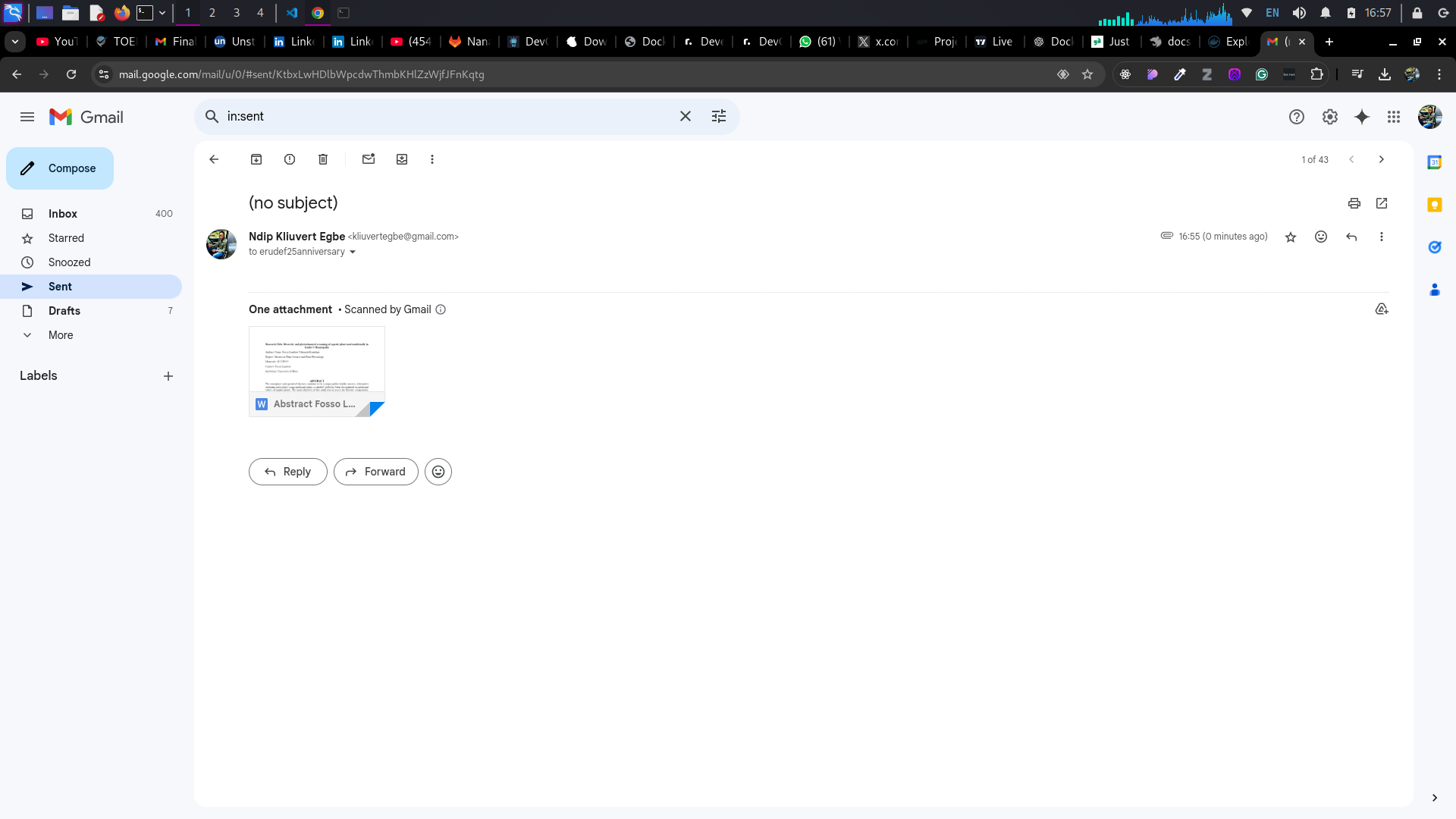Open message options three-dot menu

point(1382,237)
